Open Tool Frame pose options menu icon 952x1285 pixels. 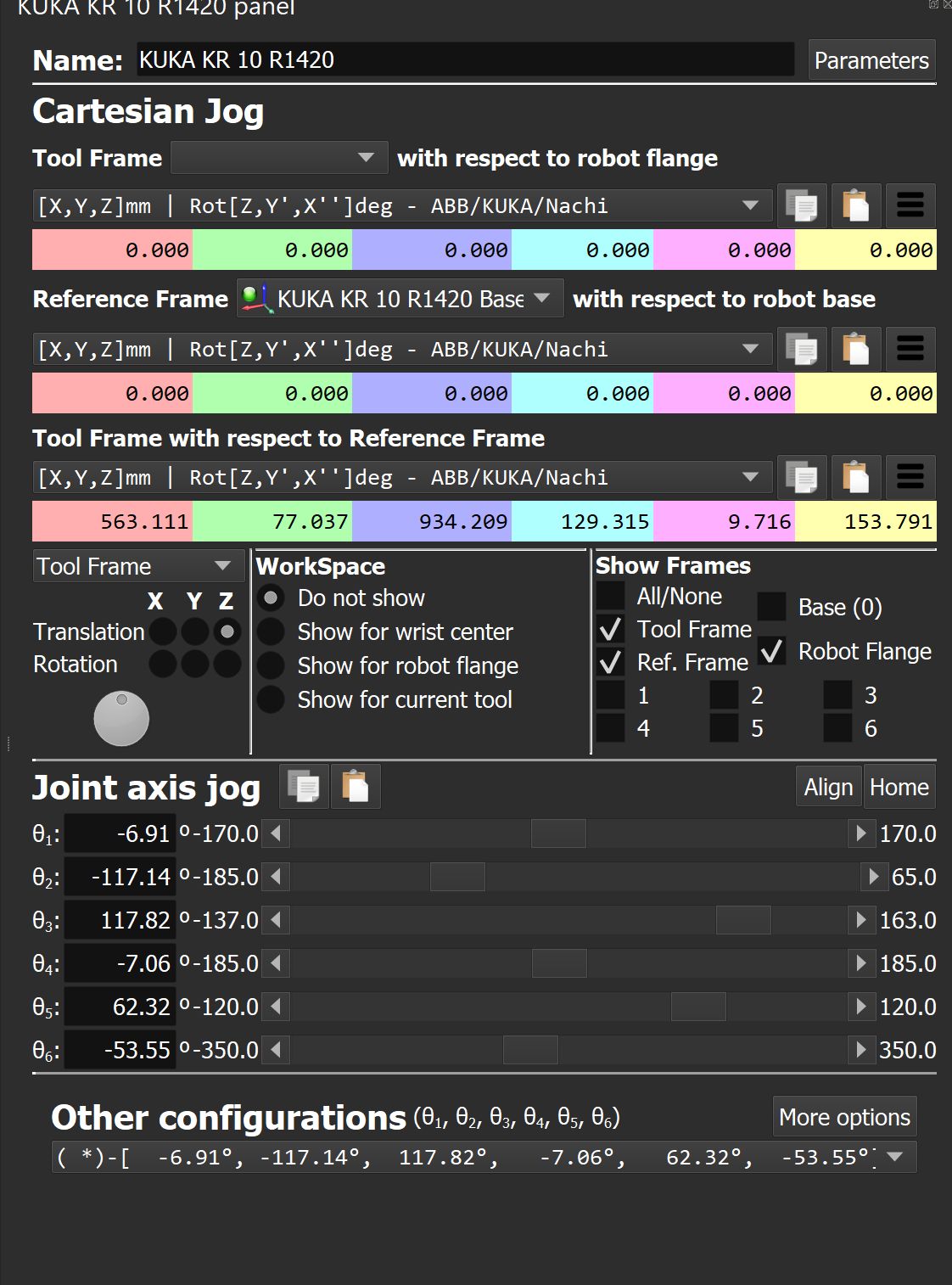pos(910,206)
